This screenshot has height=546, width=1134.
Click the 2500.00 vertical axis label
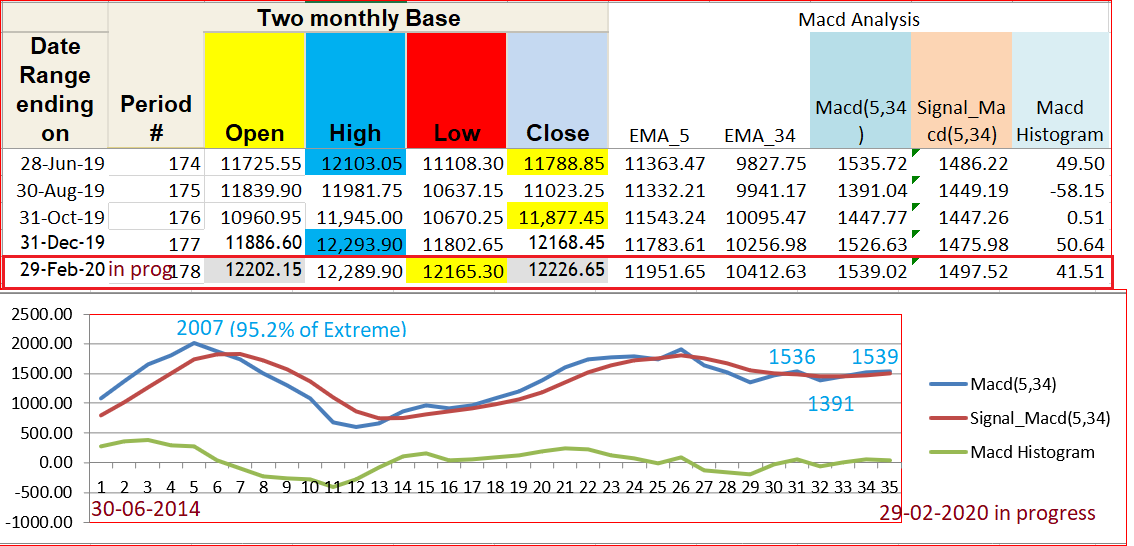pos(43,315)
